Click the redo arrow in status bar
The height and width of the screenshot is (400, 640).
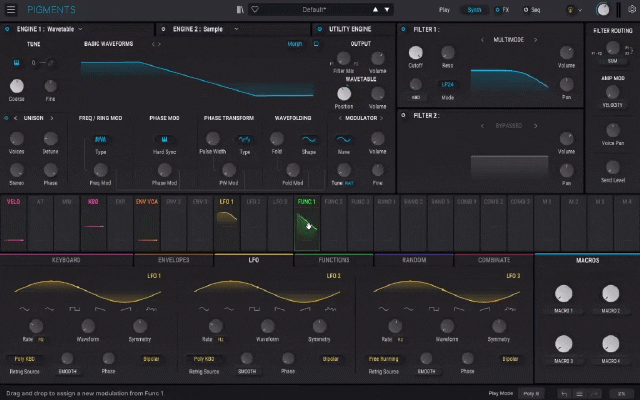point(594,393)
